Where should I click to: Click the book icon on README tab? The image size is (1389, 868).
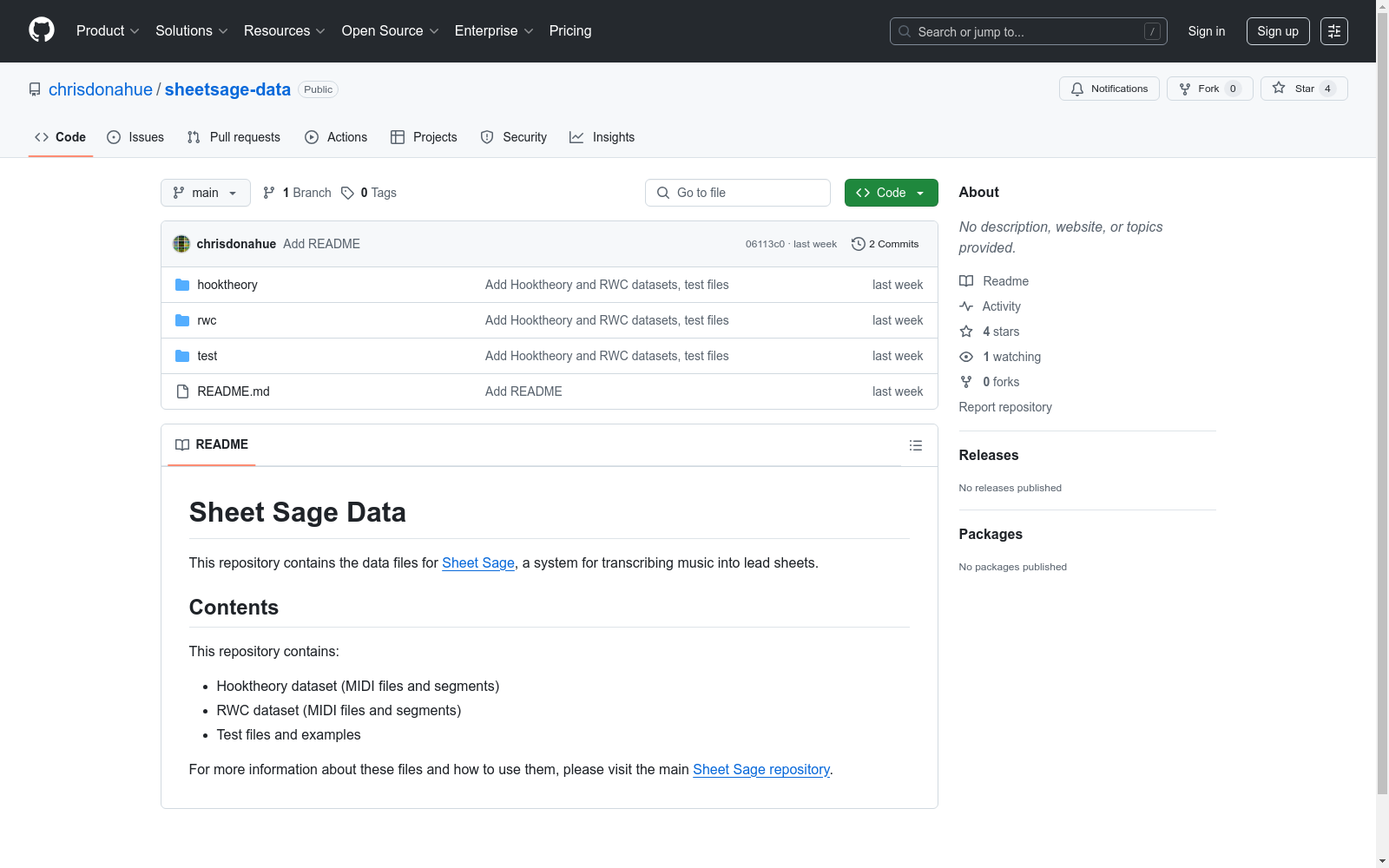[182, 444]
